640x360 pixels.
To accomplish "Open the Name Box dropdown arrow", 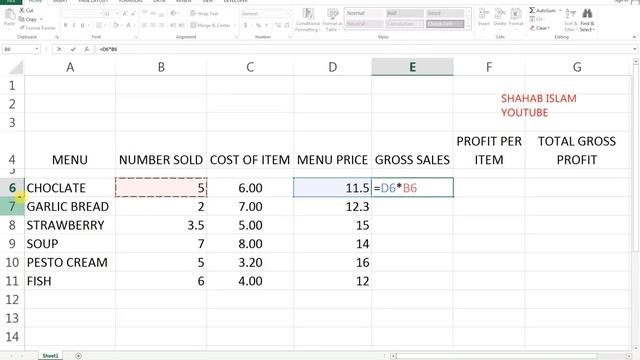I will [x=37, y=49].
